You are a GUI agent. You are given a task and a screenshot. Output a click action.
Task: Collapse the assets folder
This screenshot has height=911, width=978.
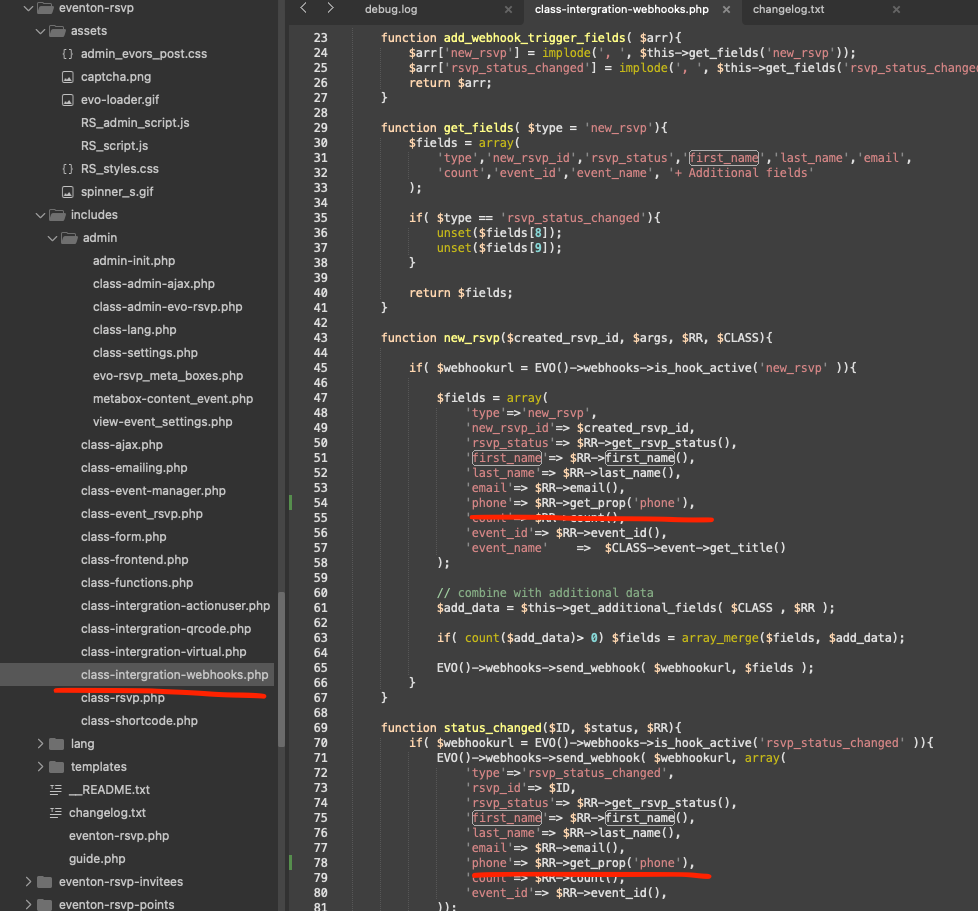41,31
